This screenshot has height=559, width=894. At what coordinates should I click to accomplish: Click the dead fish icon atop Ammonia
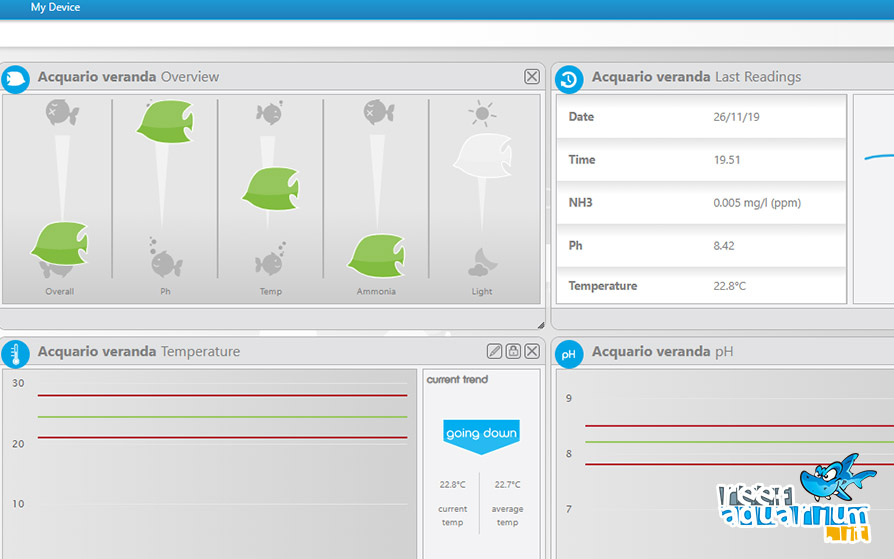(379, 112)
